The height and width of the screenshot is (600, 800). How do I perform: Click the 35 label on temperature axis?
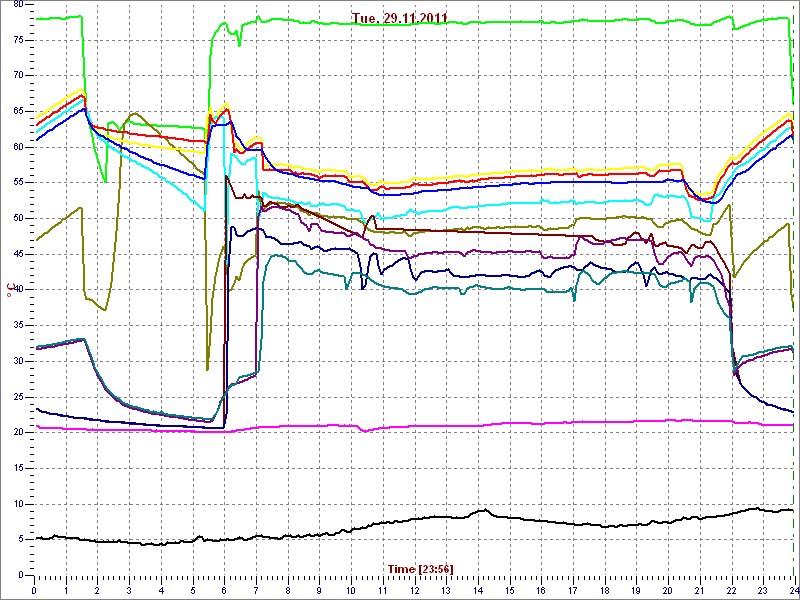coord(18,326)
